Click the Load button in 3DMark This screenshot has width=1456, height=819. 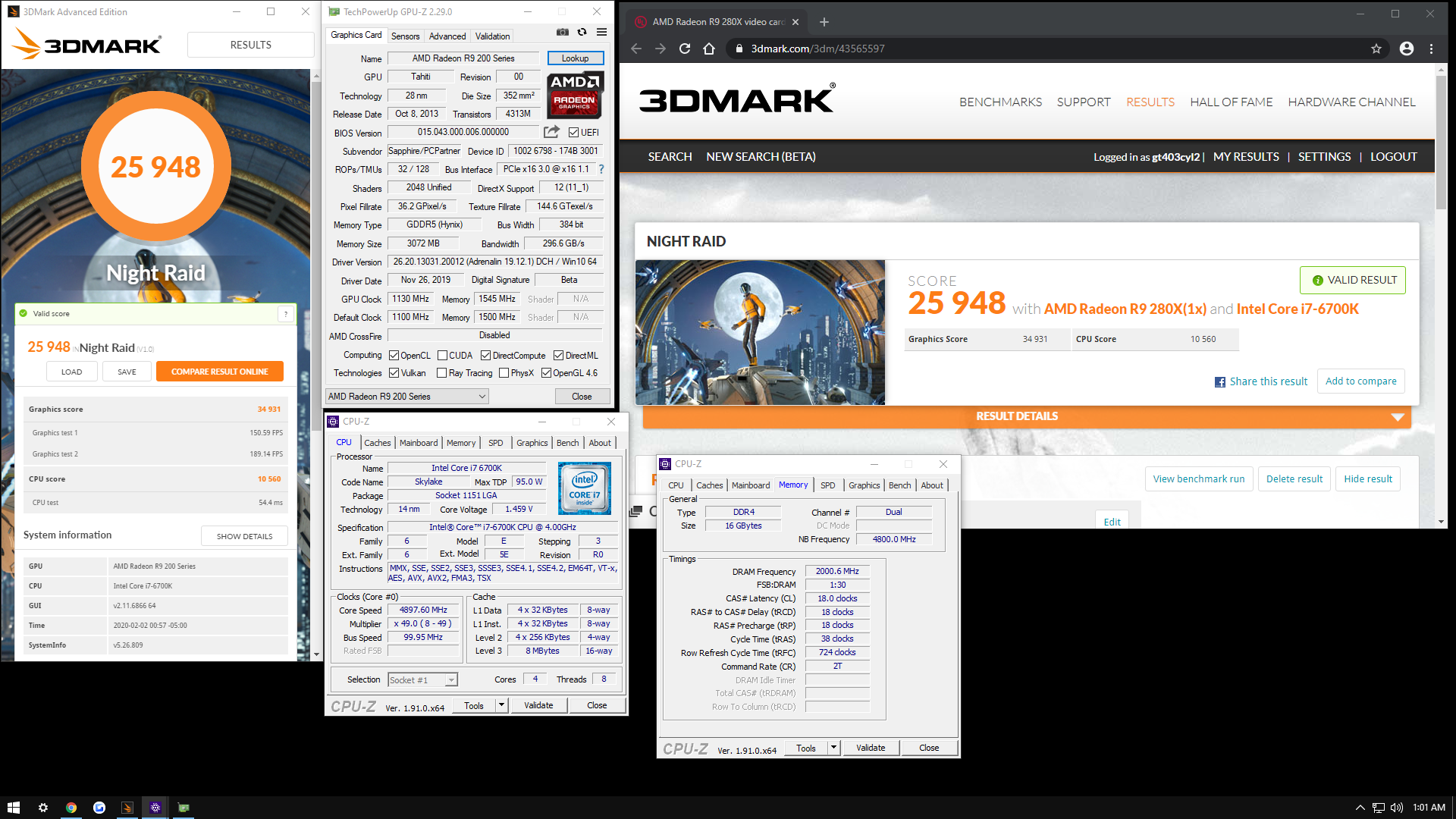click(71, 372)
